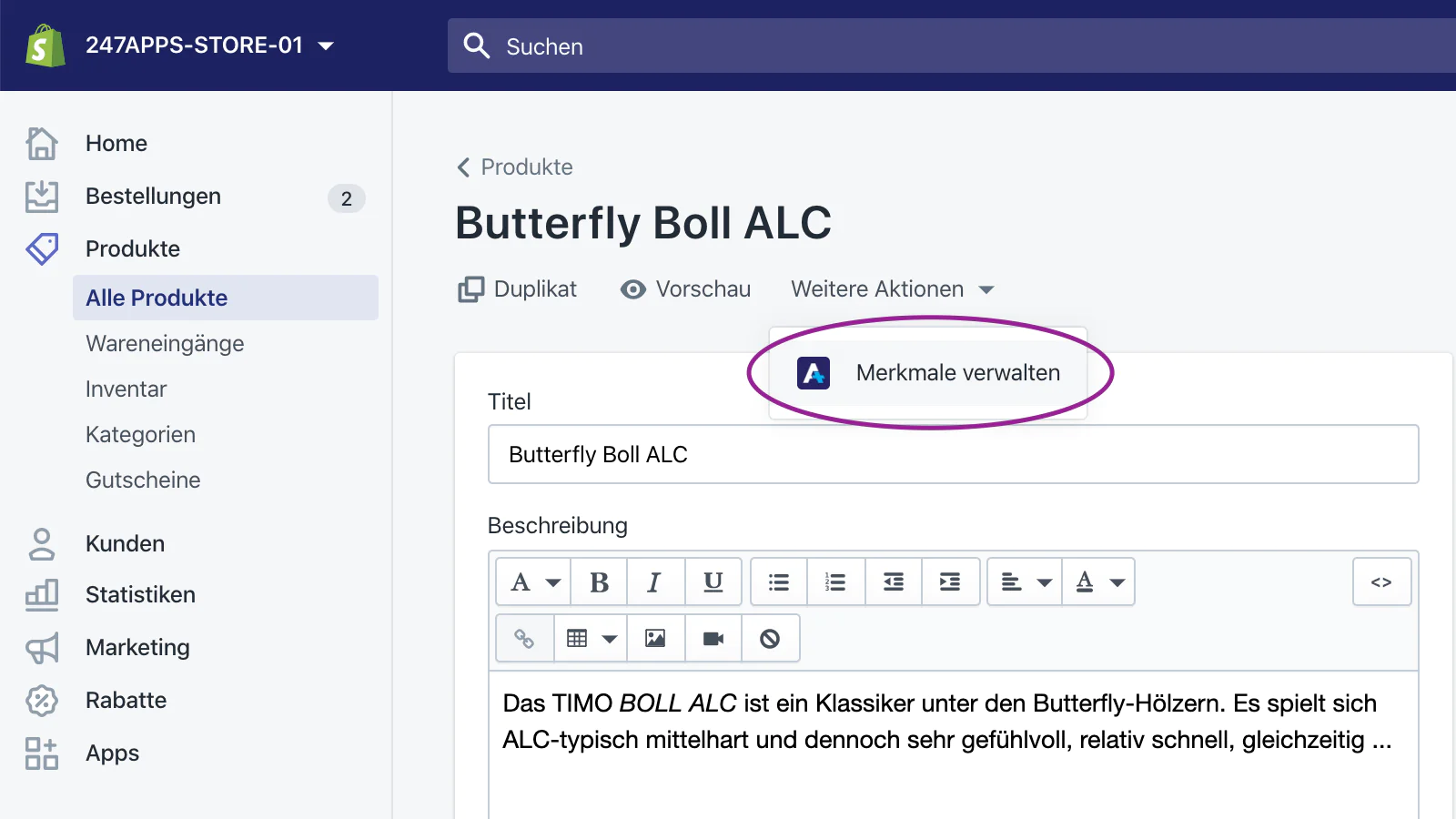Image resolution: width=1456 pixels, height=819 pixels.
Task: Open the text color dropdown
Action: click(x=1099, y=582)
